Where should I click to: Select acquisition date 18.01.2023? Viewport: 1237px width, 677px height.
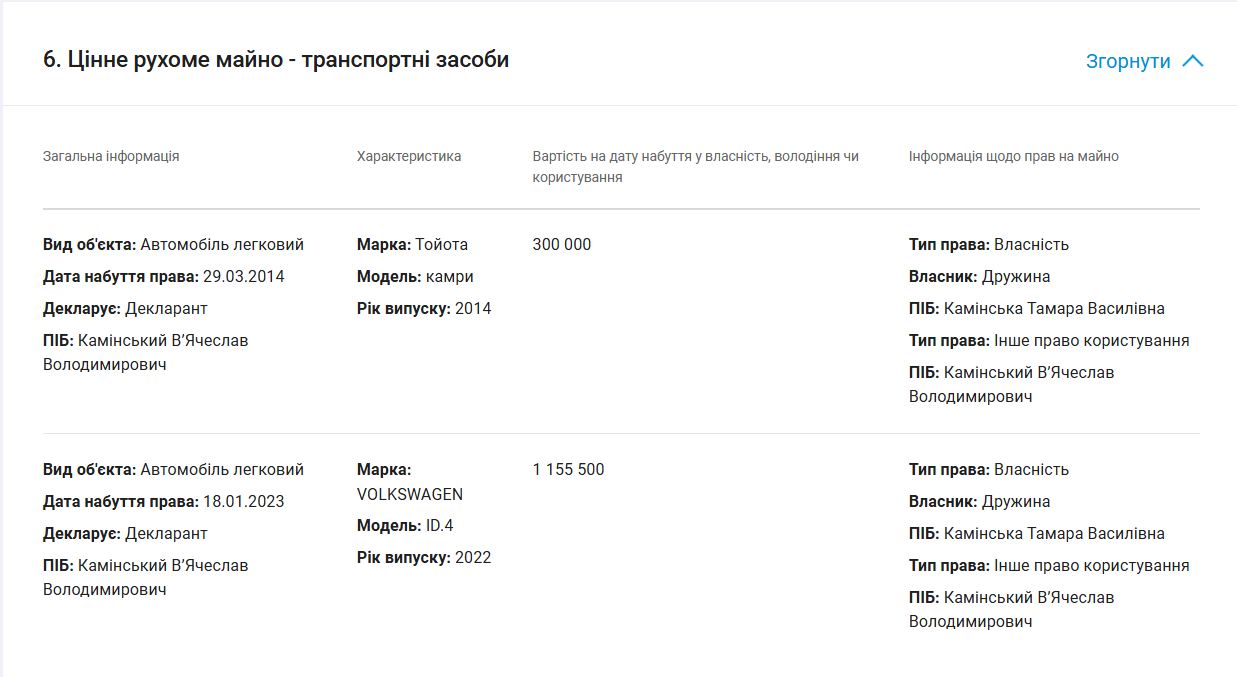pos(244,501)
